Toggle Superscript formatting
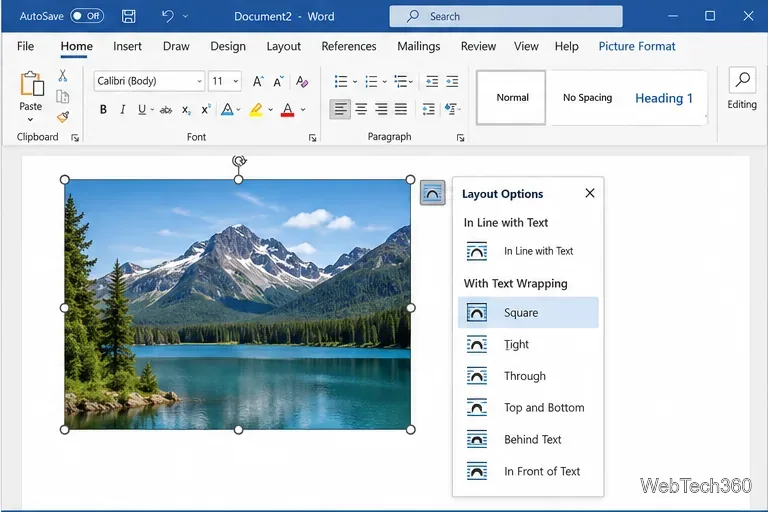The image size is (768, 512). [x=206, y=109]
